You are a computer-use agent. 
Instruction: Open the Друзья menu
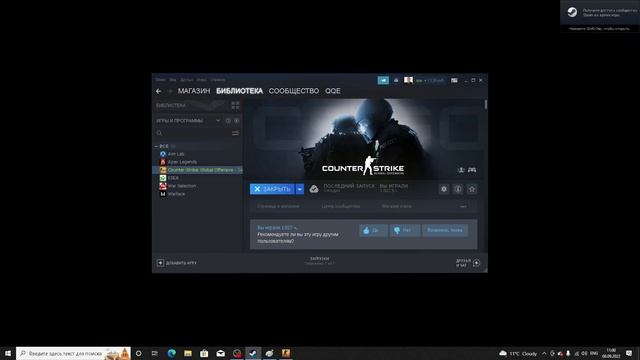tap(187, 80)
